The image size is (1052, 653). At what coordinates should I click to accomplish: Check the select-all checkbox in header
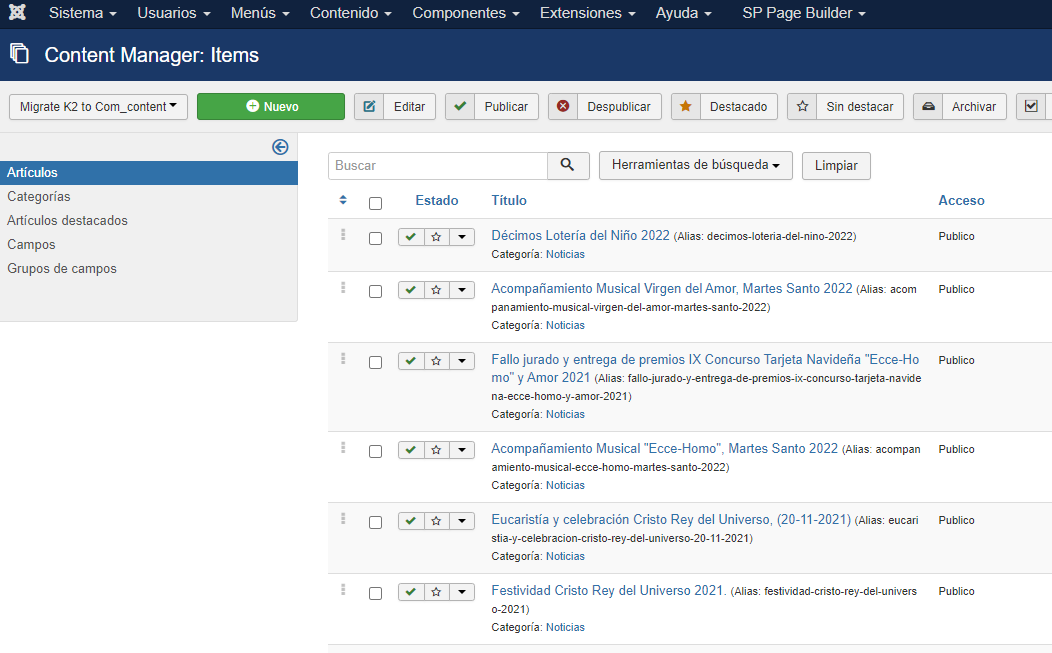[x=375, y=203]
